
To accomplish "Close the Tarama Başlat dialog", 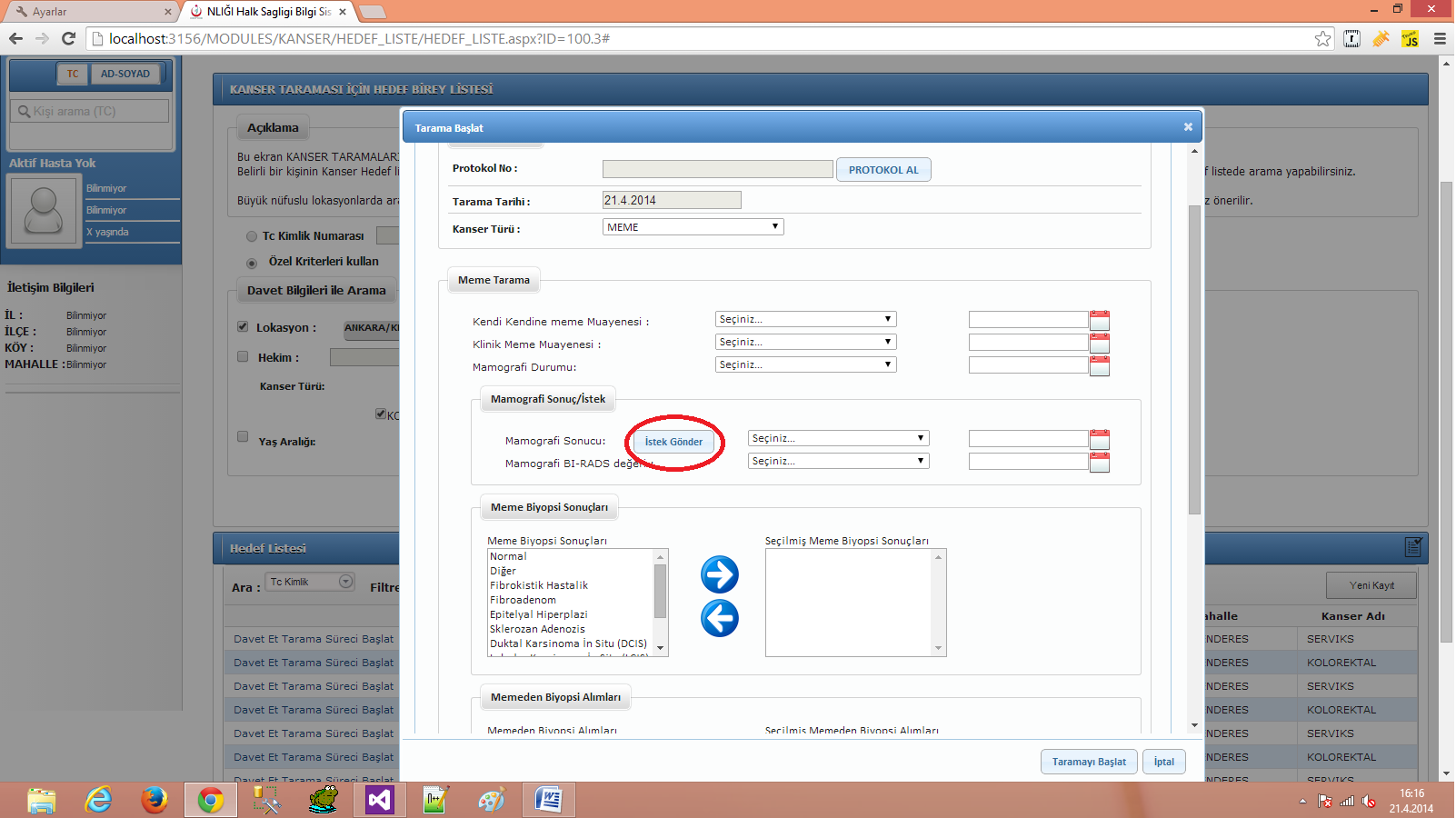I will tap(1188, 127).
